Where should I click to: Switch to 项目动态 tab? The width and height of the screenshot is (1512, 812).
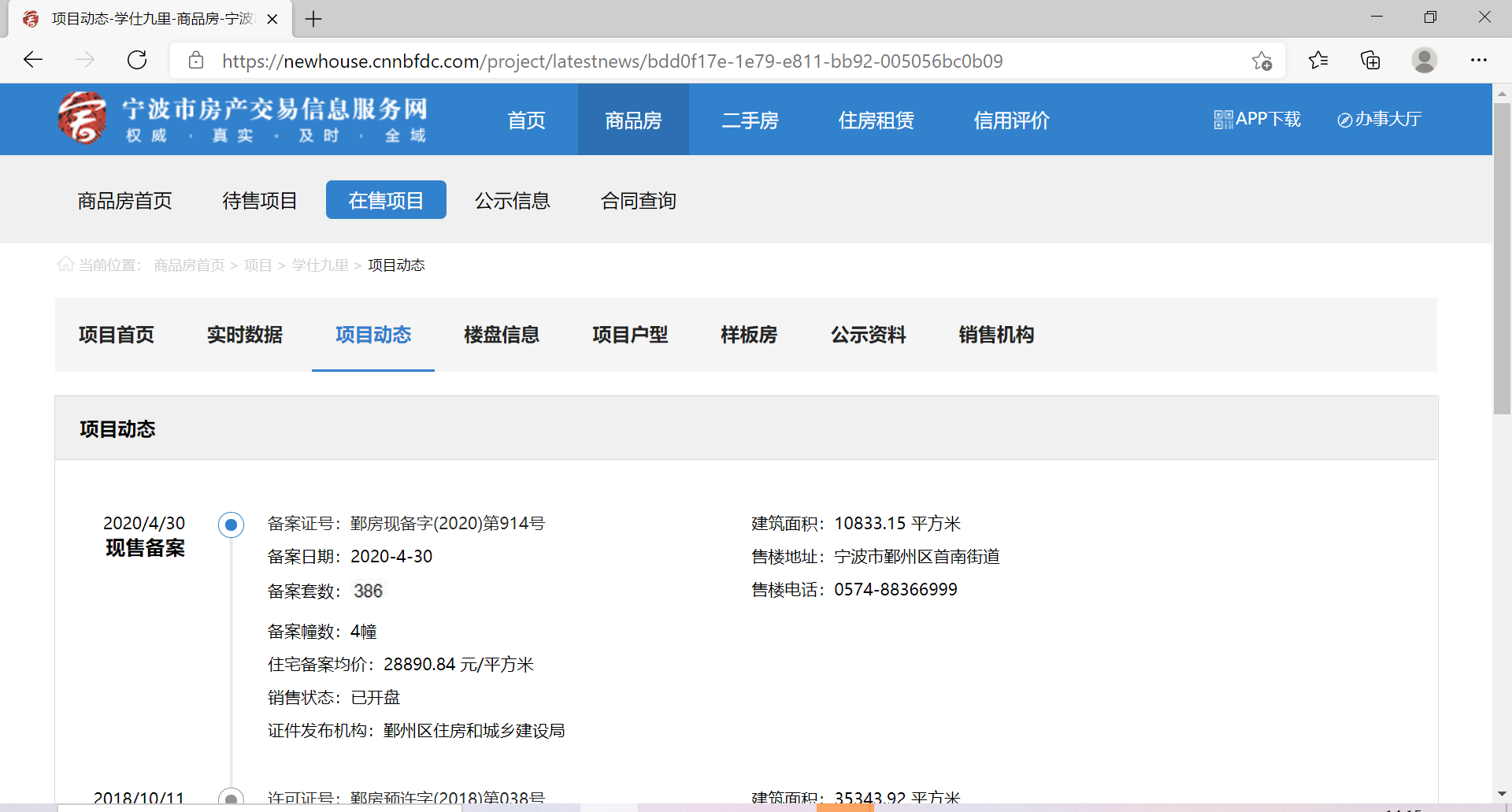[x=373, y=335]
